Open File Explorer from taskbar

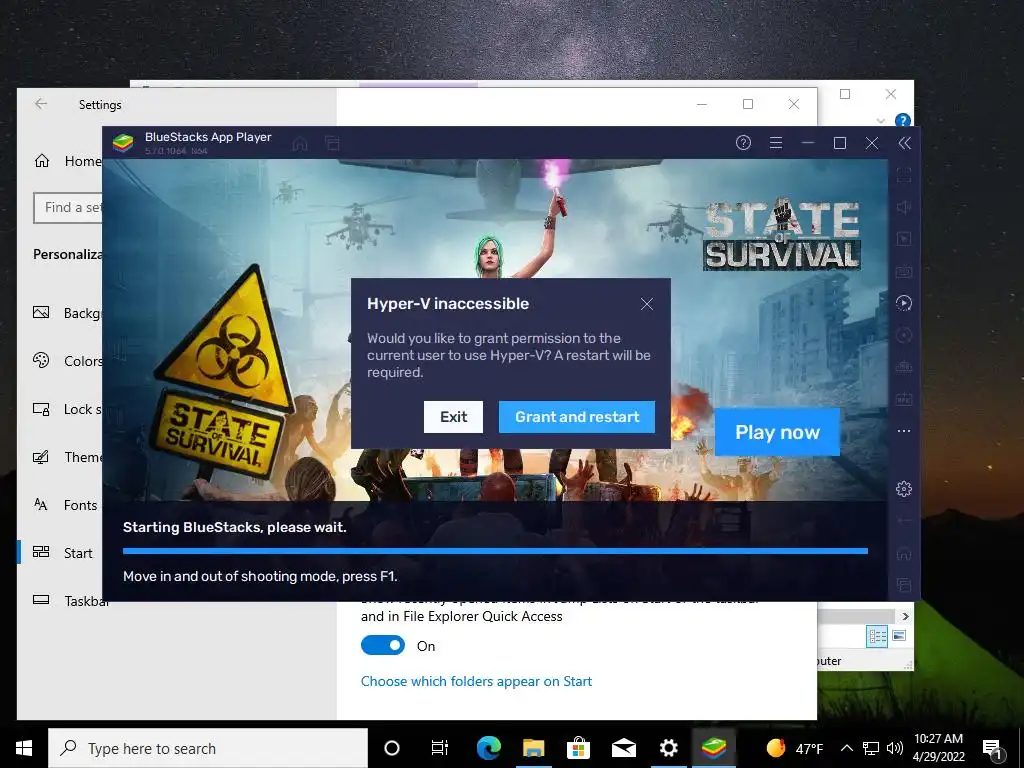pyautogui.click(x=534, y=748)
